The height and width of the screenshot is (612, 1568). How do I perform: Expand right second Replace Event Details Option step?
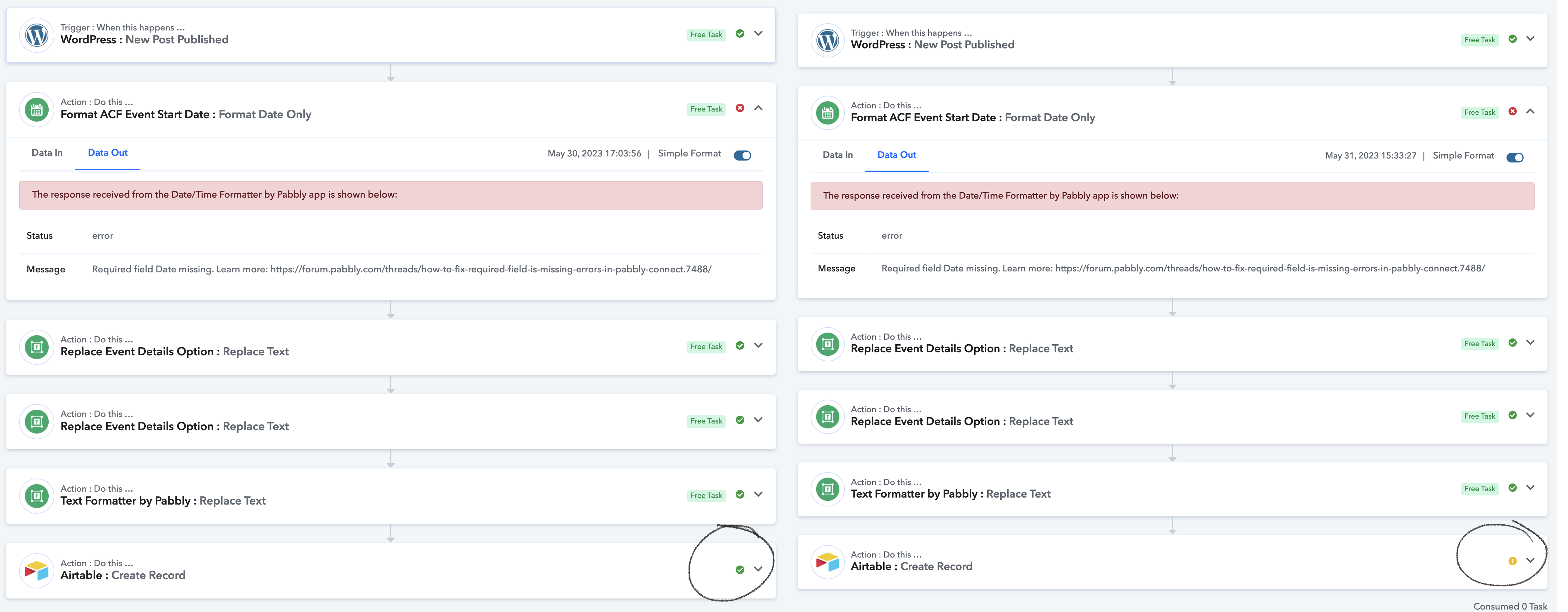pyautogui.click(x=1530, y=415)
